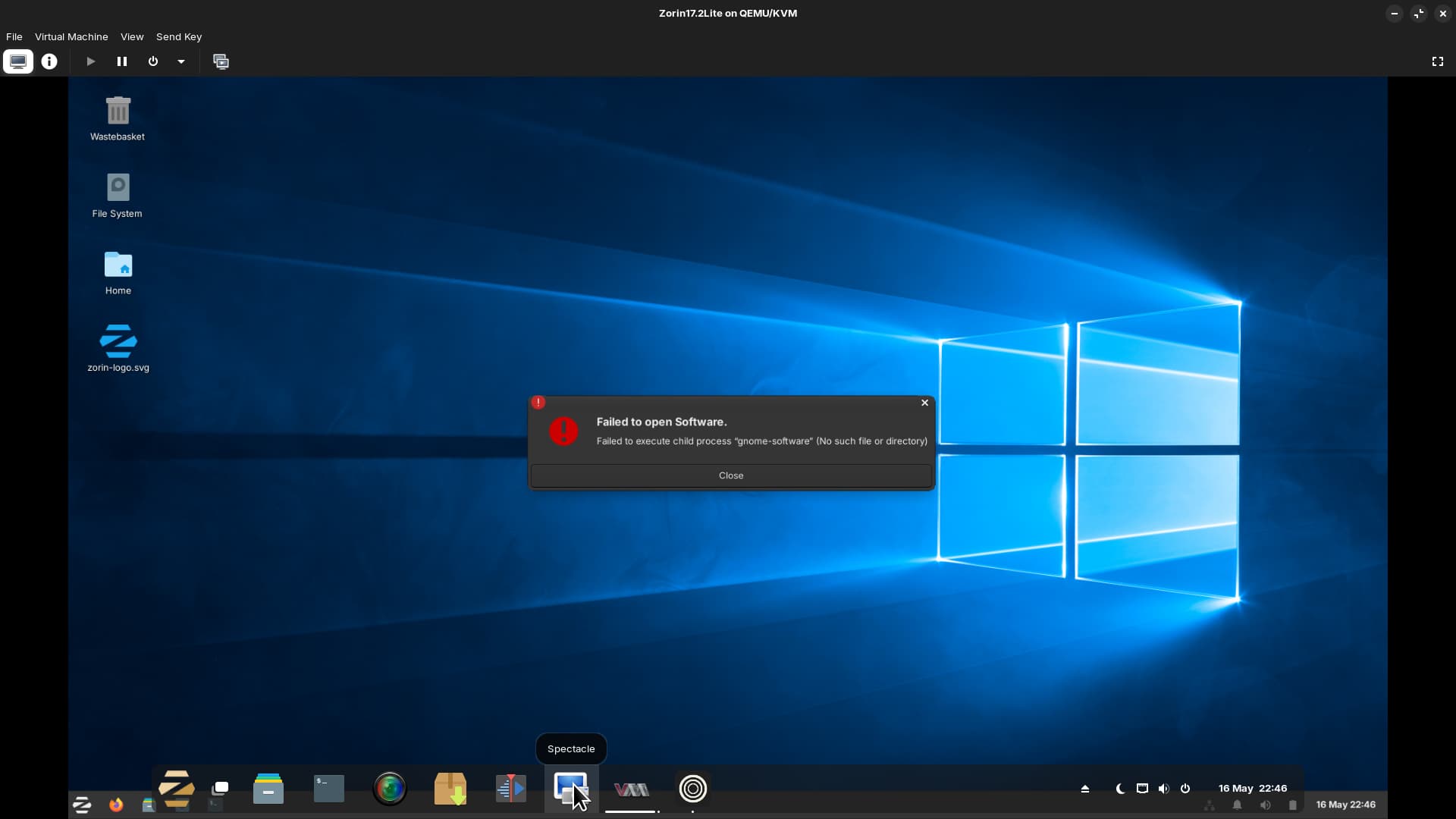Open the small Zorin menu in bottom panel
Screen dimensions: 1456x819
(x=82, y=805)
